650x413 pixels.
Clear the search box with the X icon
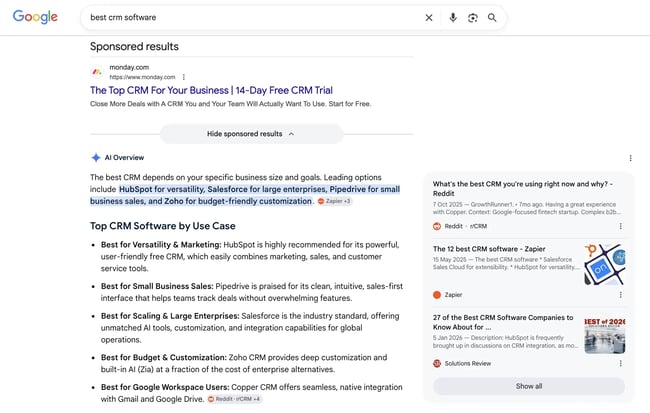point(429,17)
